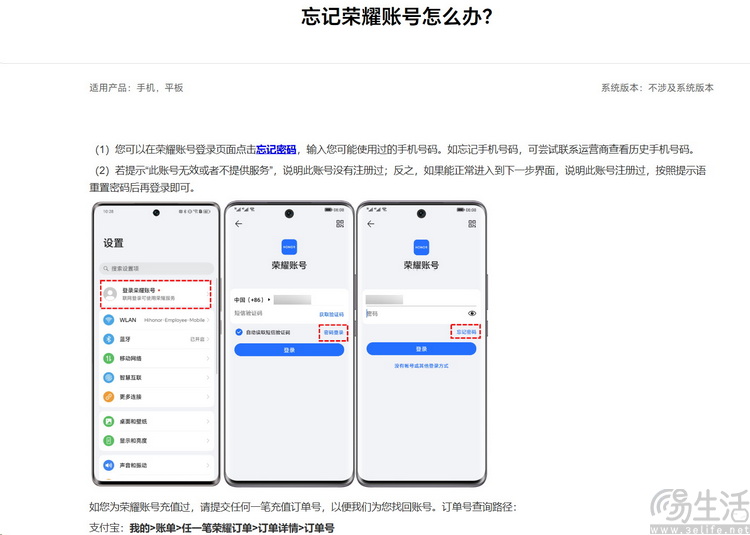This screenshot has height=535, width=750.
Task: Tap the 移动网络 mobile network icon
Action: click(x=109, y=358)
